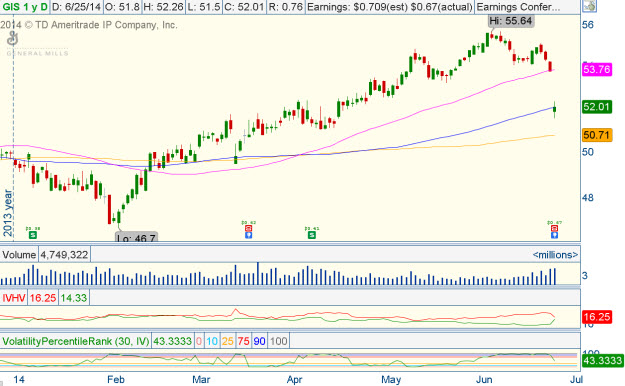Click the 2013 year vertical label
Screen dimensions: 625x386
[x=8, y=213]
